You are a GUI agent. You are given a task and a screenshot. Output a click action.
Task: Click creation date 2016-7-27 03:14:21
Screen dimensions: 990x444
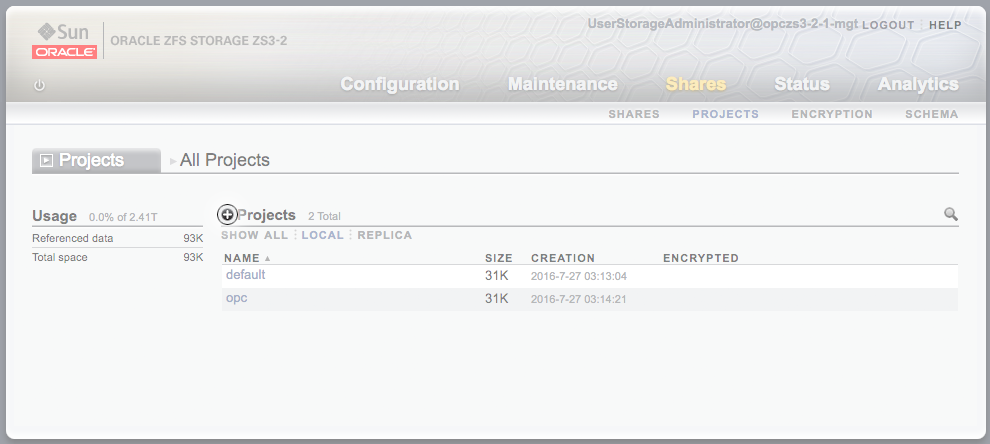(579, 299)
